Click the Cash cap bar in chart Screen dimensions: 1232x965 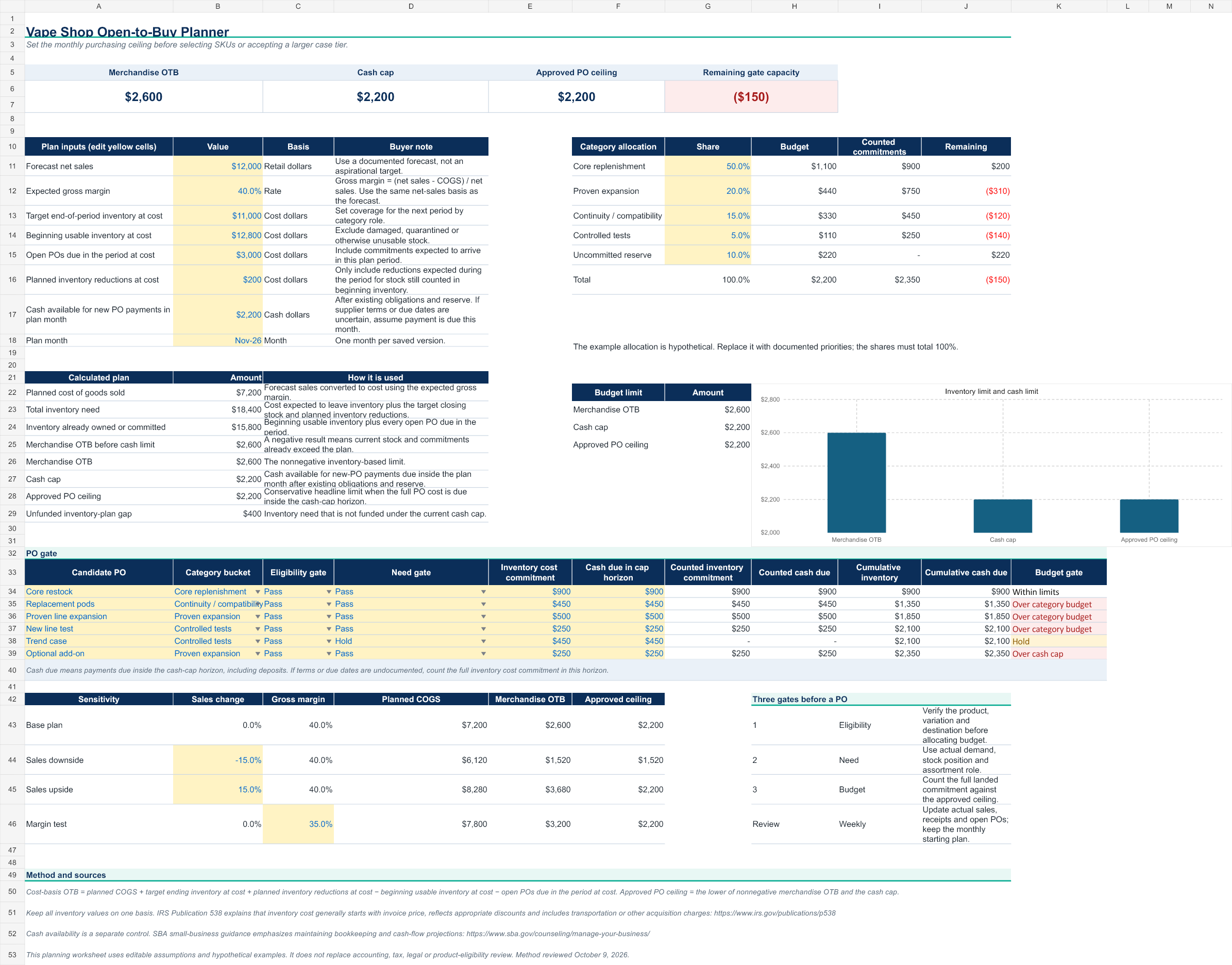tap(1002, 516)
